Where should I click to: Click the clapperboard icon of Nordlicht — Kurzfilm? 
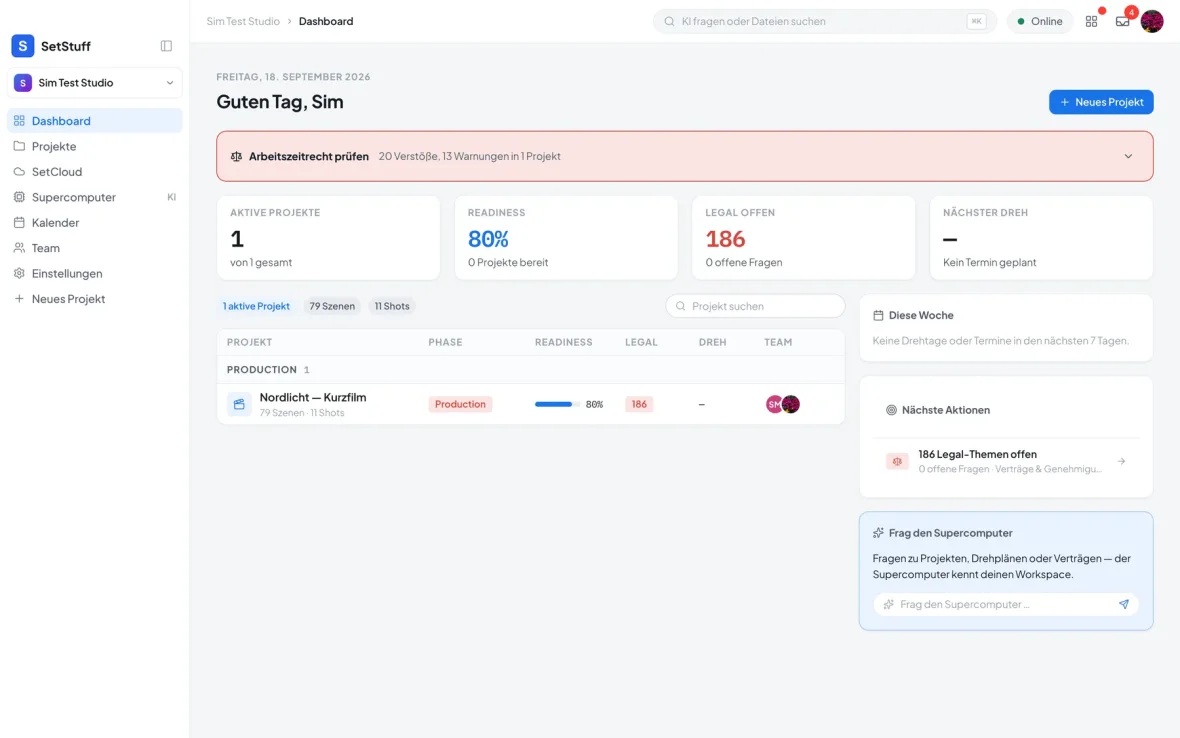[239, 404]
